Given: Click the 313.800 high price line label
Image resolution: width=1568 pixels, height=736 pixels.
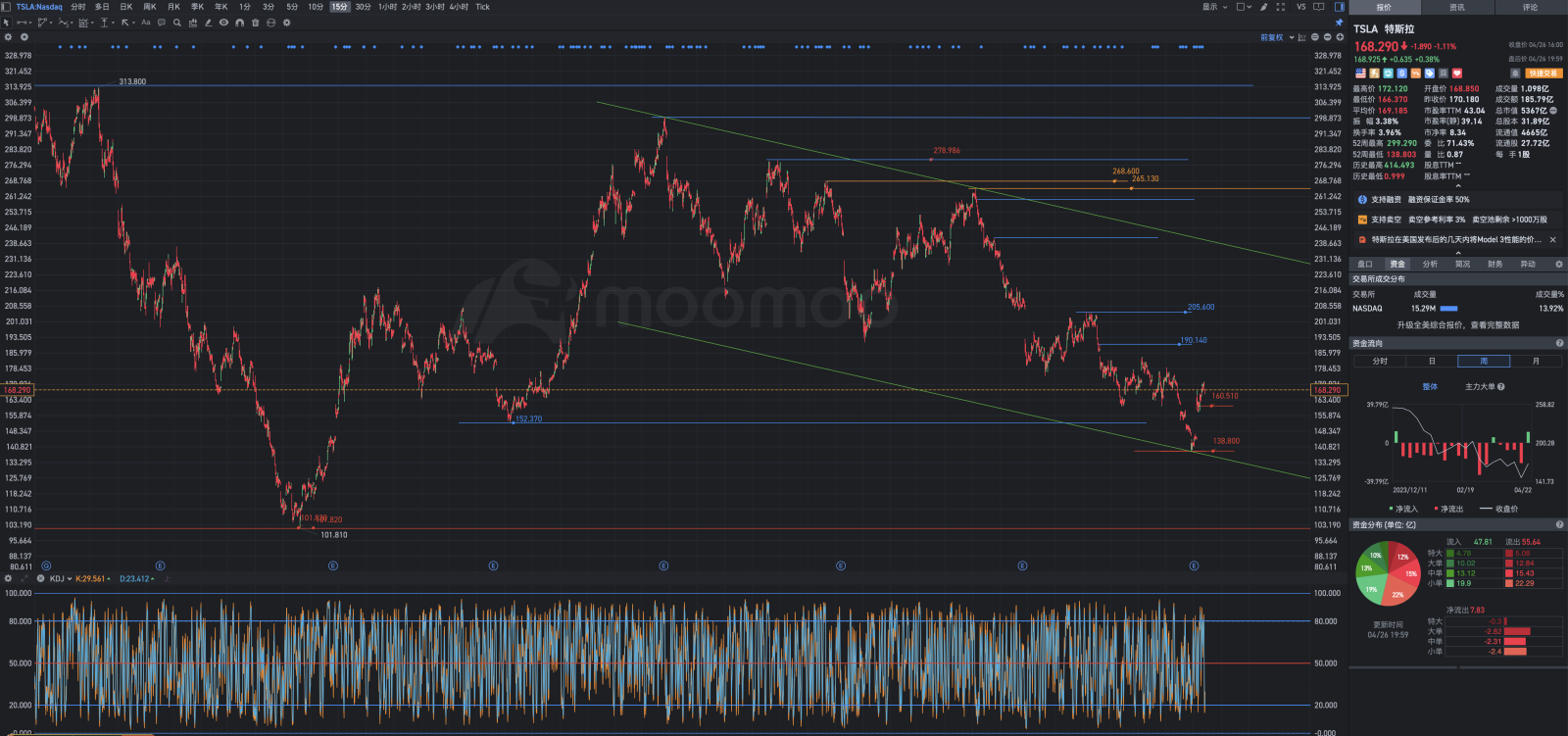Looking at the screenshot, I should [132, 81].
